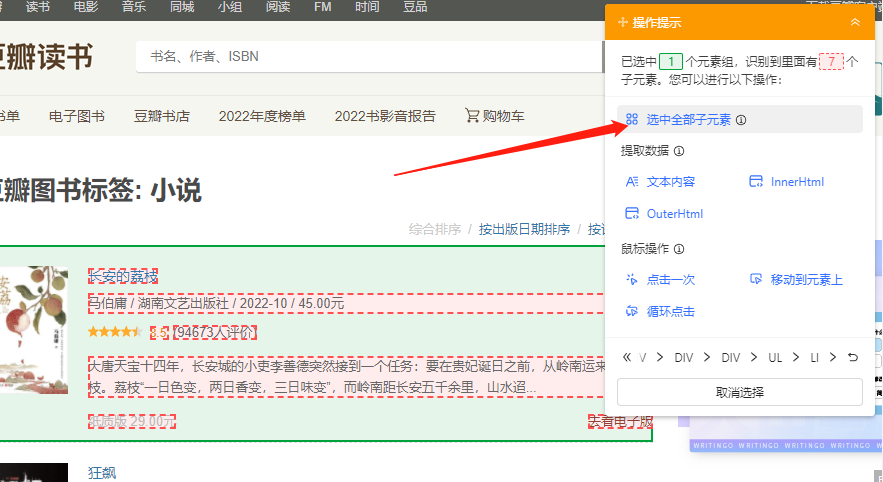
Task: Open 同城 in top navigation bar
Action: pos(182,7)
